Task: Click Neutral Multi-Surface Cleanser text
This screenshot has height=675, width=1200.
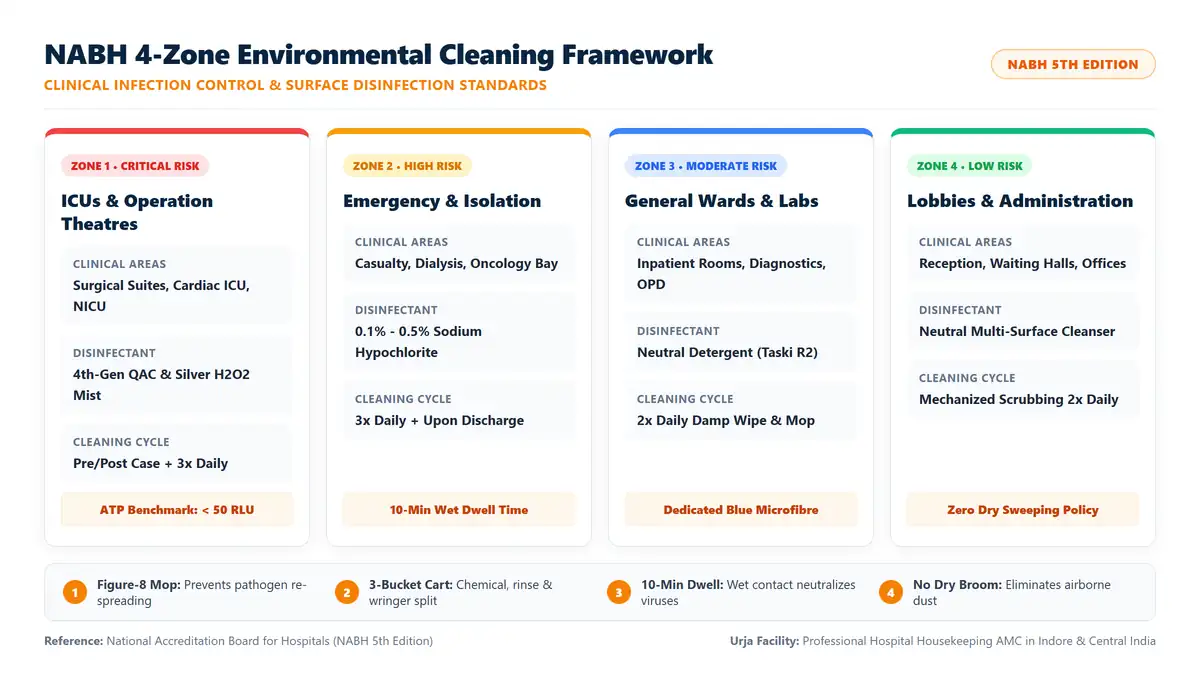Action: coord(1017,331)
